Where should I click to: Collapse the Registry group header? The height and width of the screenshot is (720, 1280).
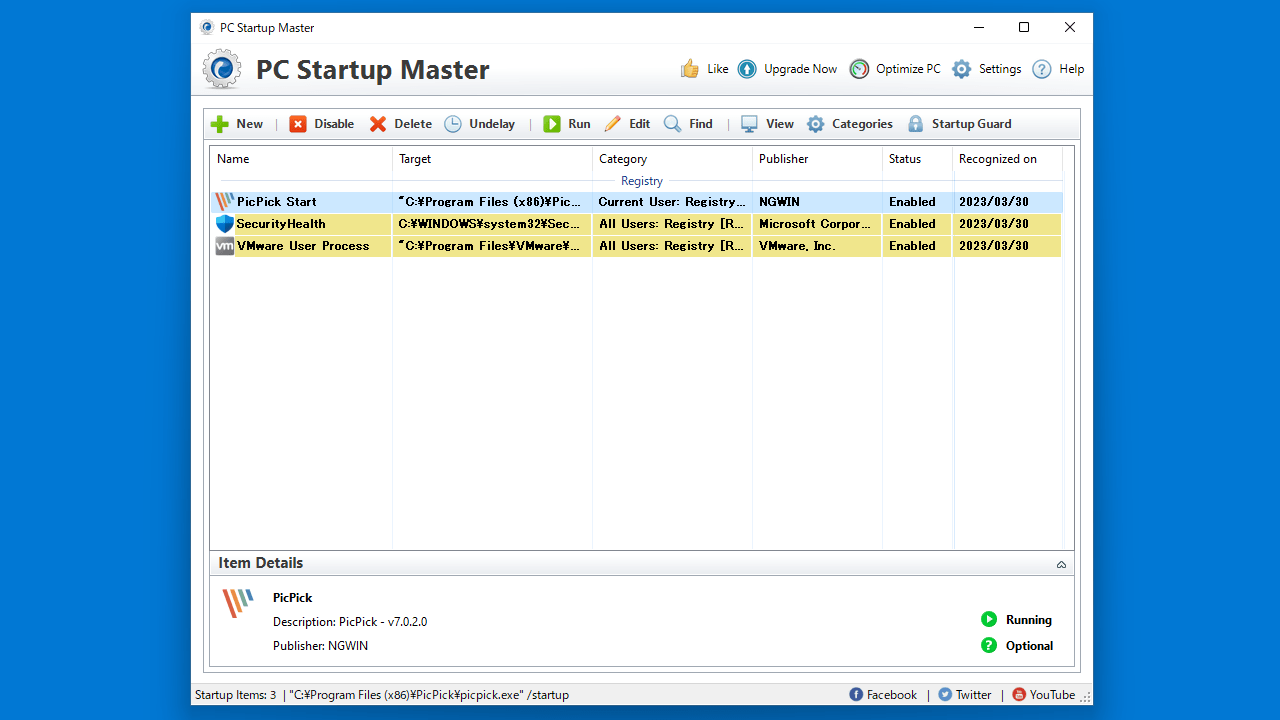[642, 181]
